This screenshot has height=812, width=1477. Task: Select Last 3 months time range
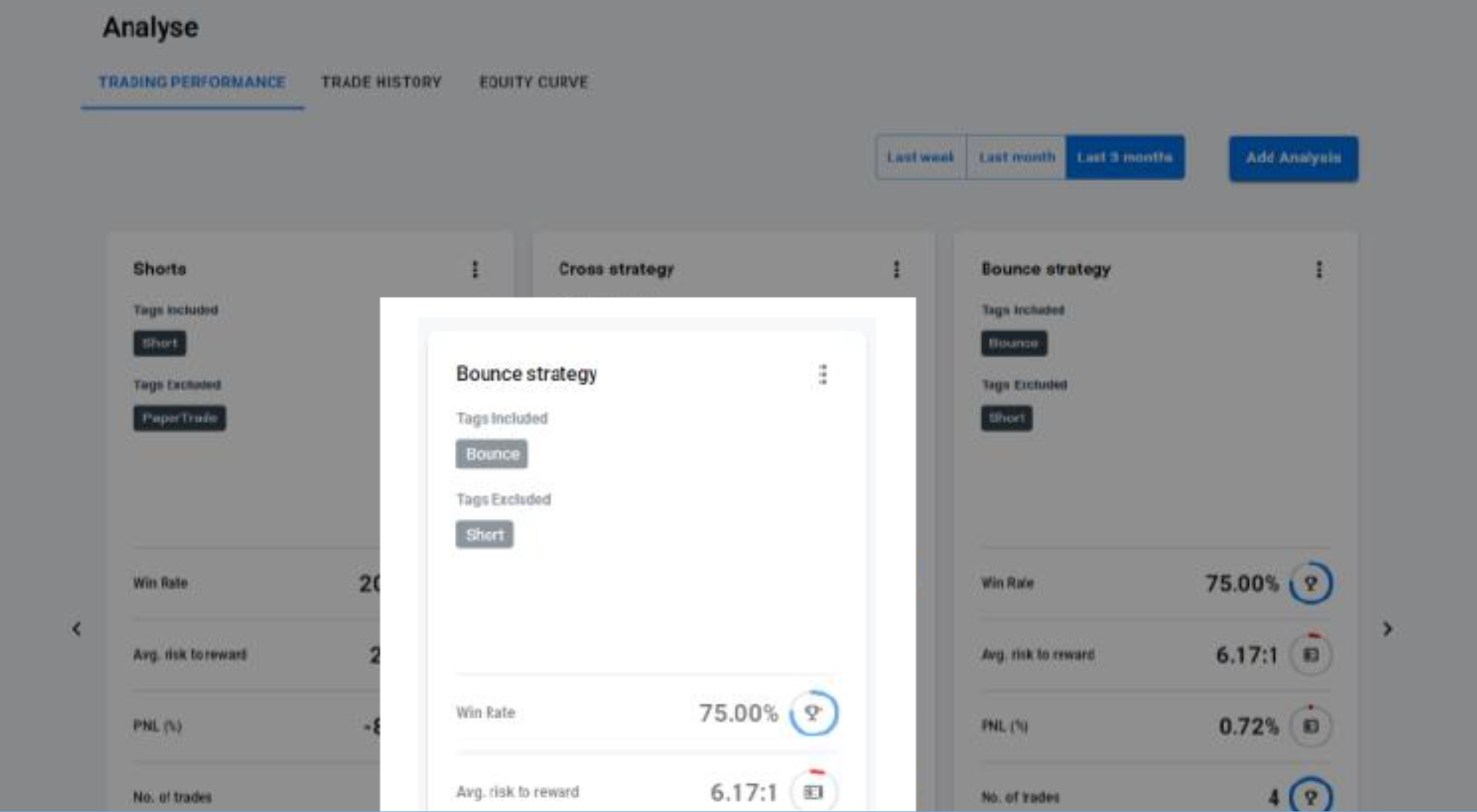tap(1125, 157)
